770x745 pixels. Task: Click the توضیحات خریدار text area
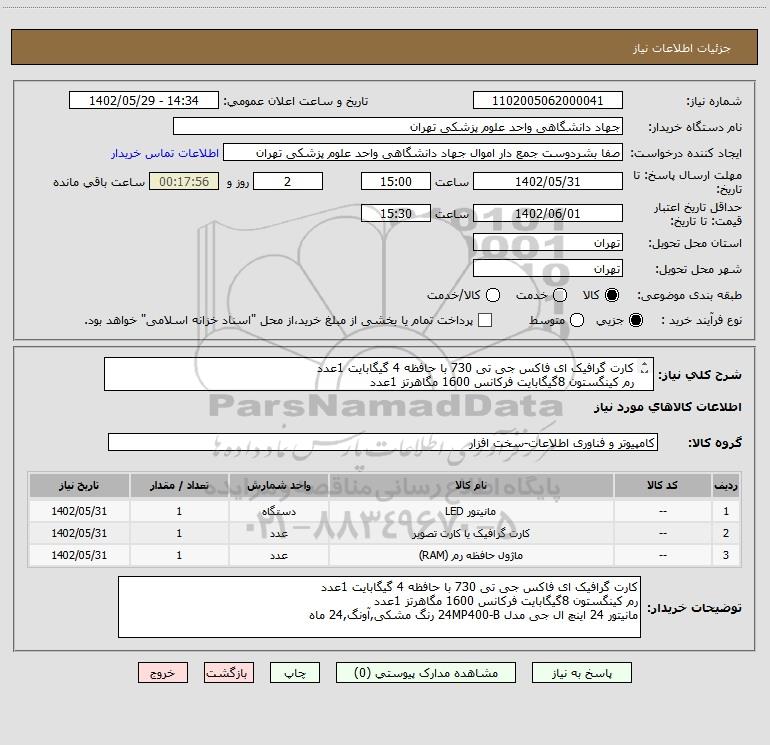click(379, 607)
